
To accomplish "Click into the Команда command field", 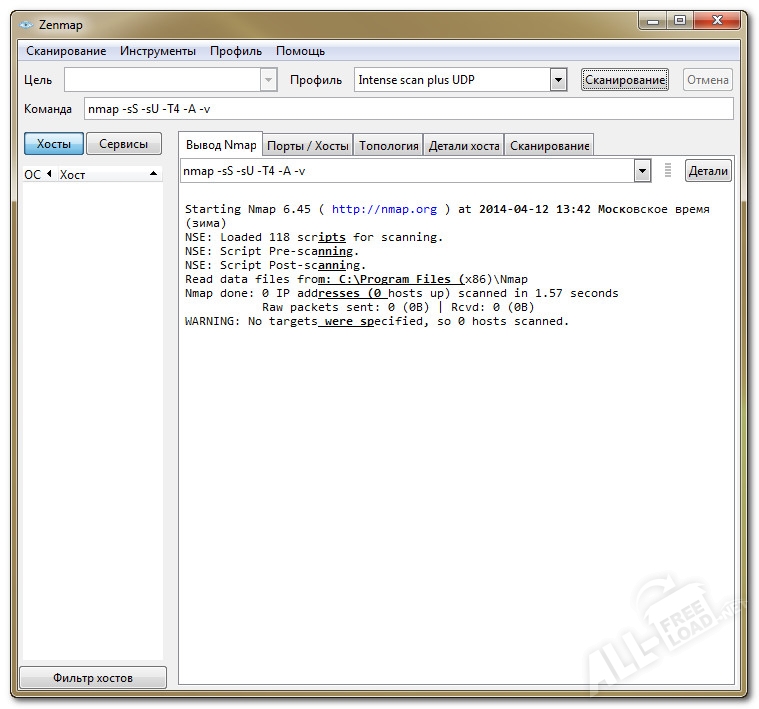I will pos(408,109).
